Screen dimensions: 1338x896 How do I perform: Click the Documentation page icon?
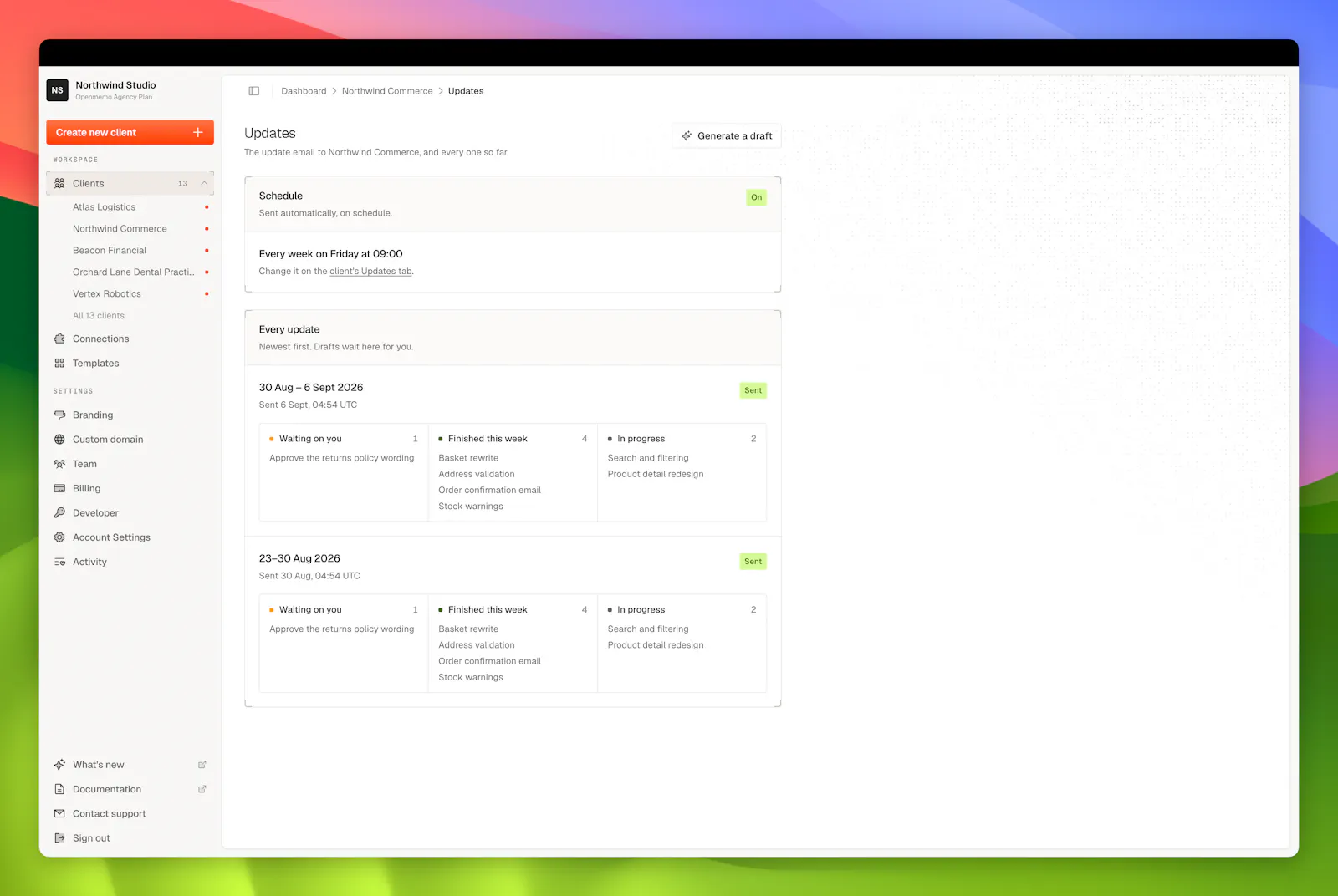[59, 789]
